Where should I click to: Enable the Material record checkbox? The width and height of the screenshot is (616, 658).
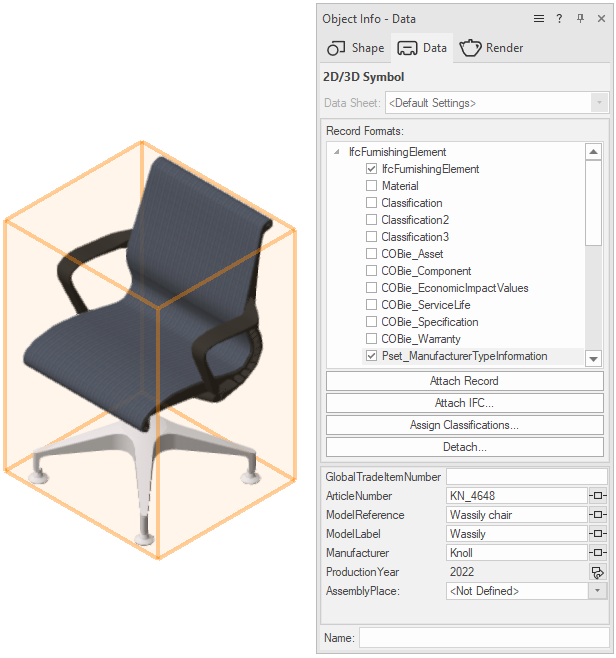click(x=372, y=187)
